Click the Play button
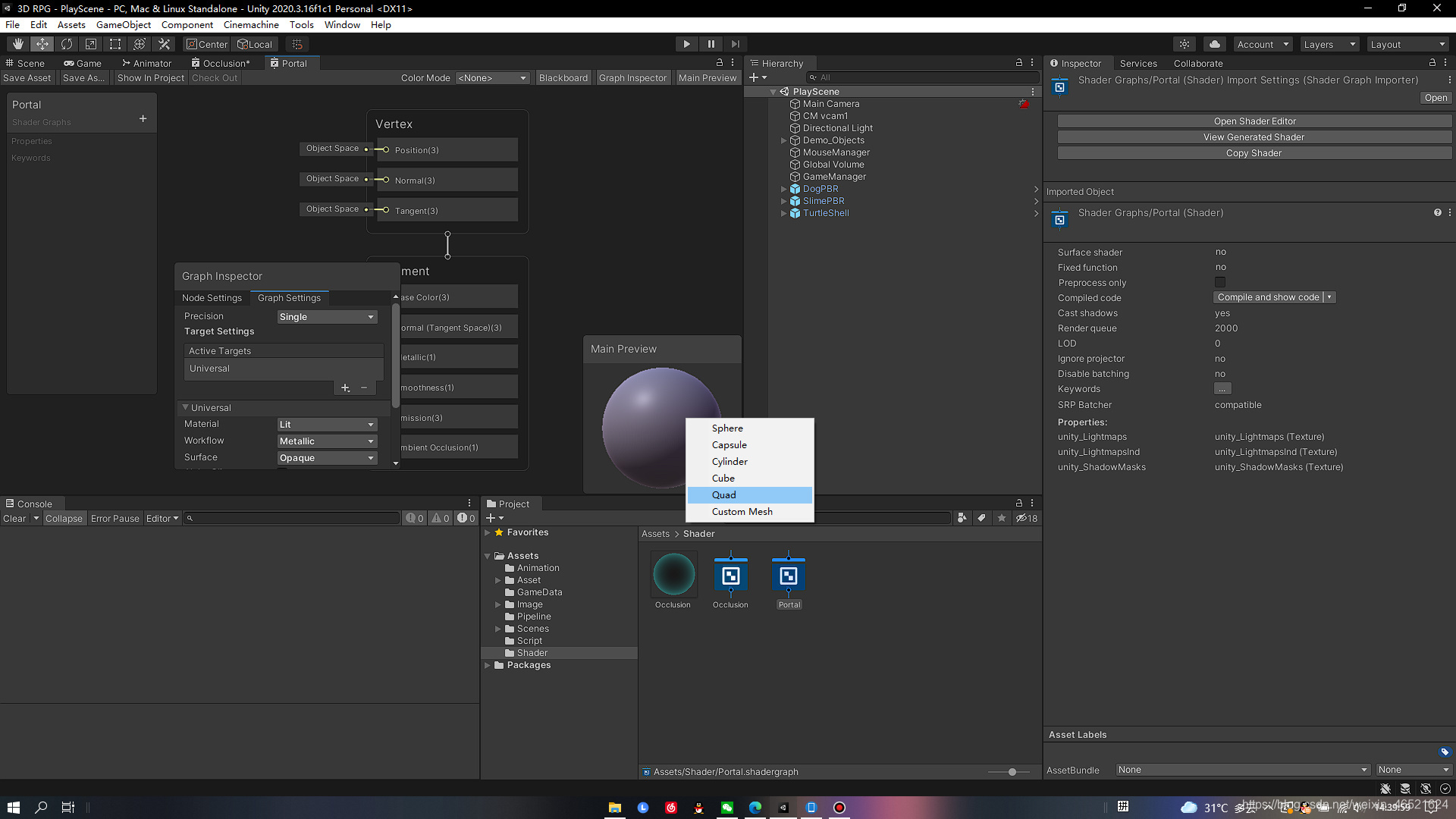Image resolution: width=1456 pixels, height=819 pixels. pos(686,44)
